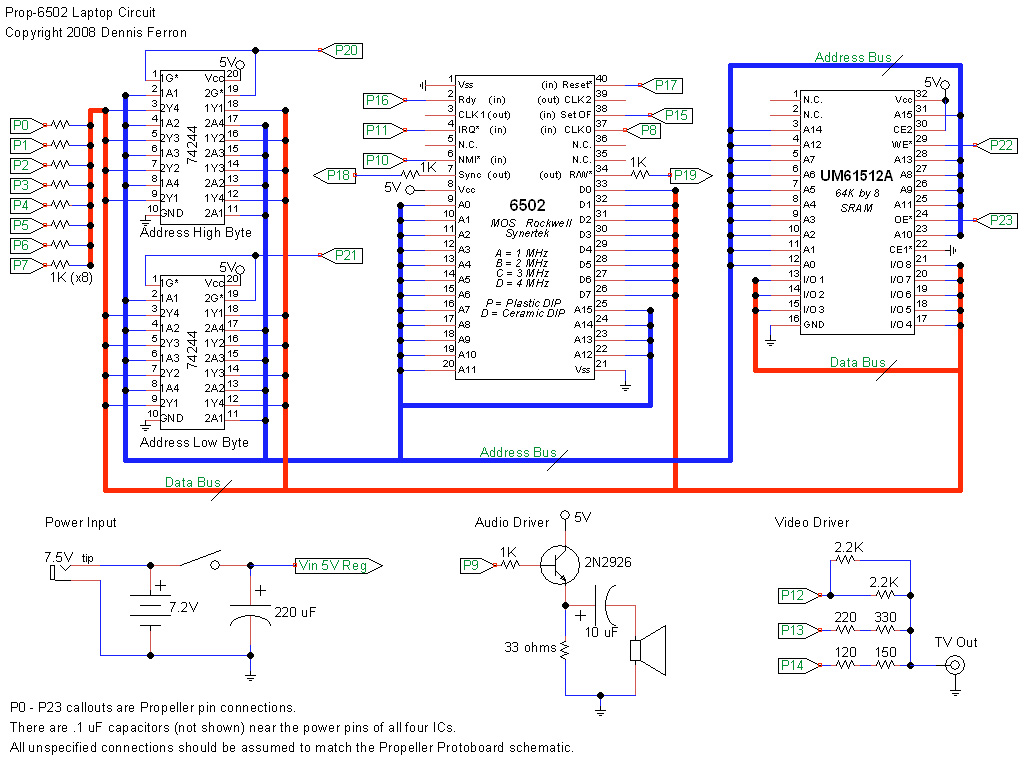This screenshot has width=1024, height=768.
Task: Click the 33 ohms resistor
Action: pos(565,650)
